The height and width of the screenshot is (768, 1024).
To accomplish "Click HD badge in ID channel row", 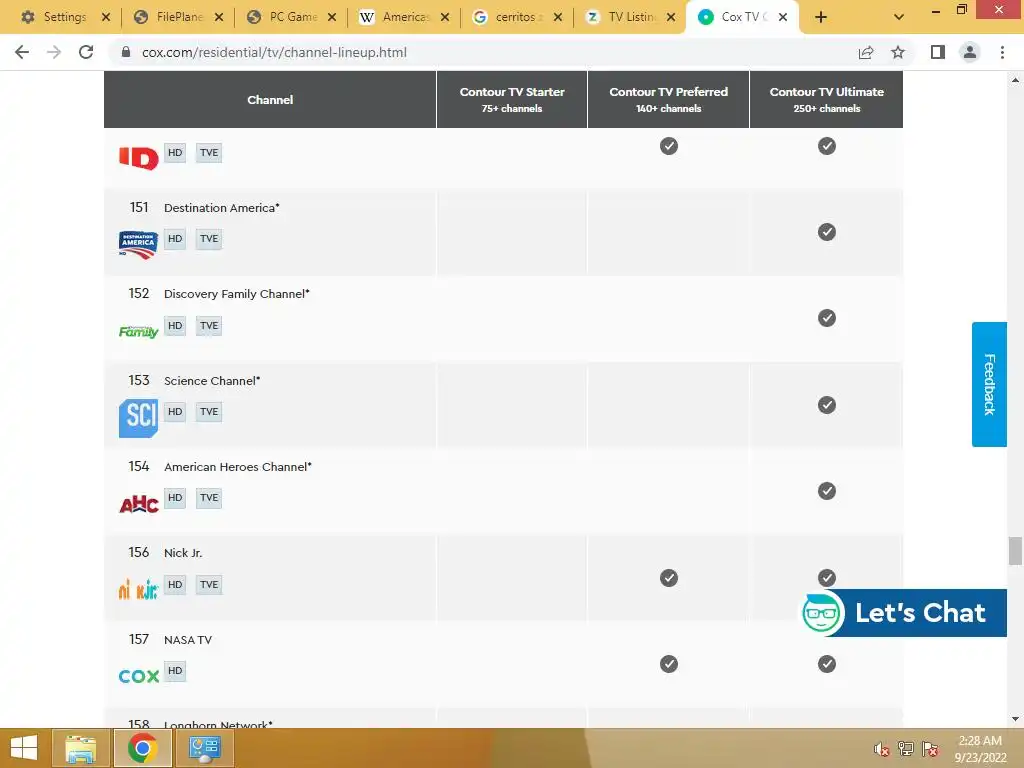I will click(175, 153).
